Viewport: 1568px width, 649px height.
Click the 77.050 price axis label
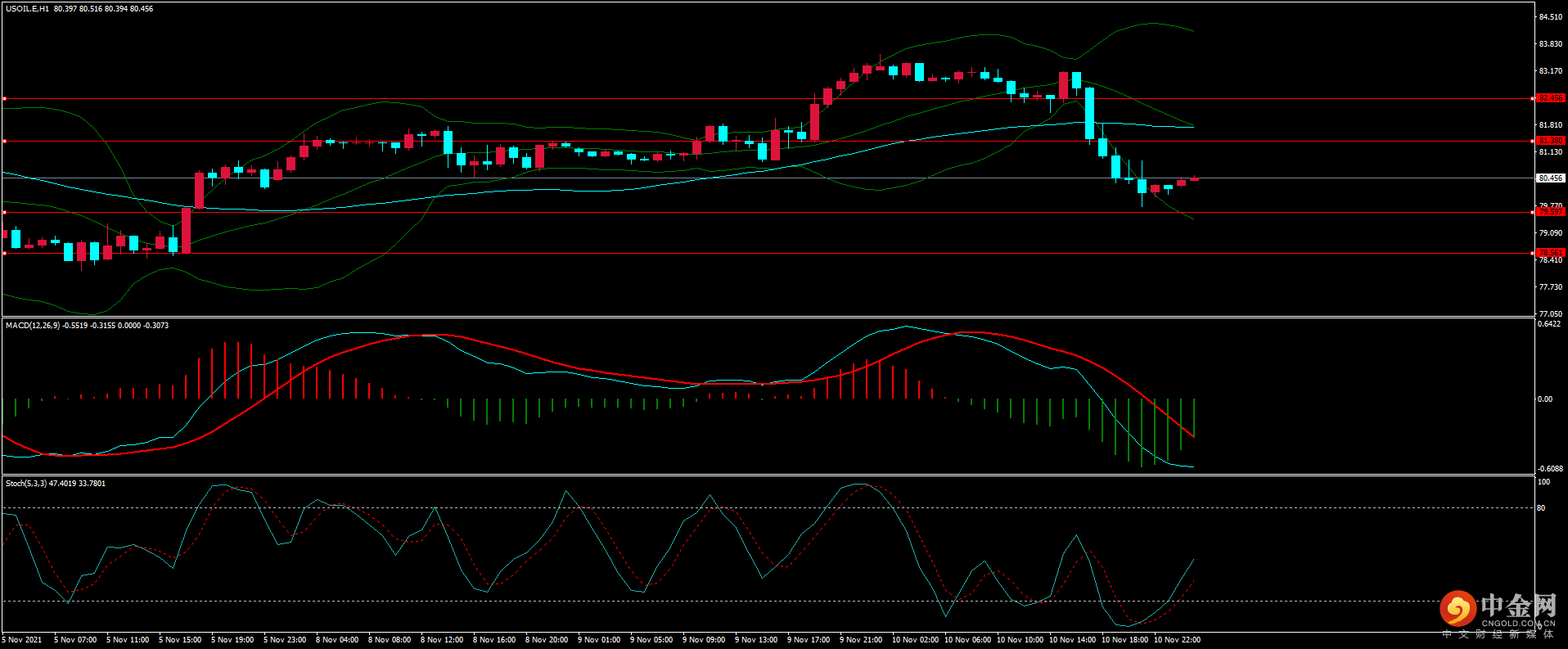click(x=1551, y=314)
